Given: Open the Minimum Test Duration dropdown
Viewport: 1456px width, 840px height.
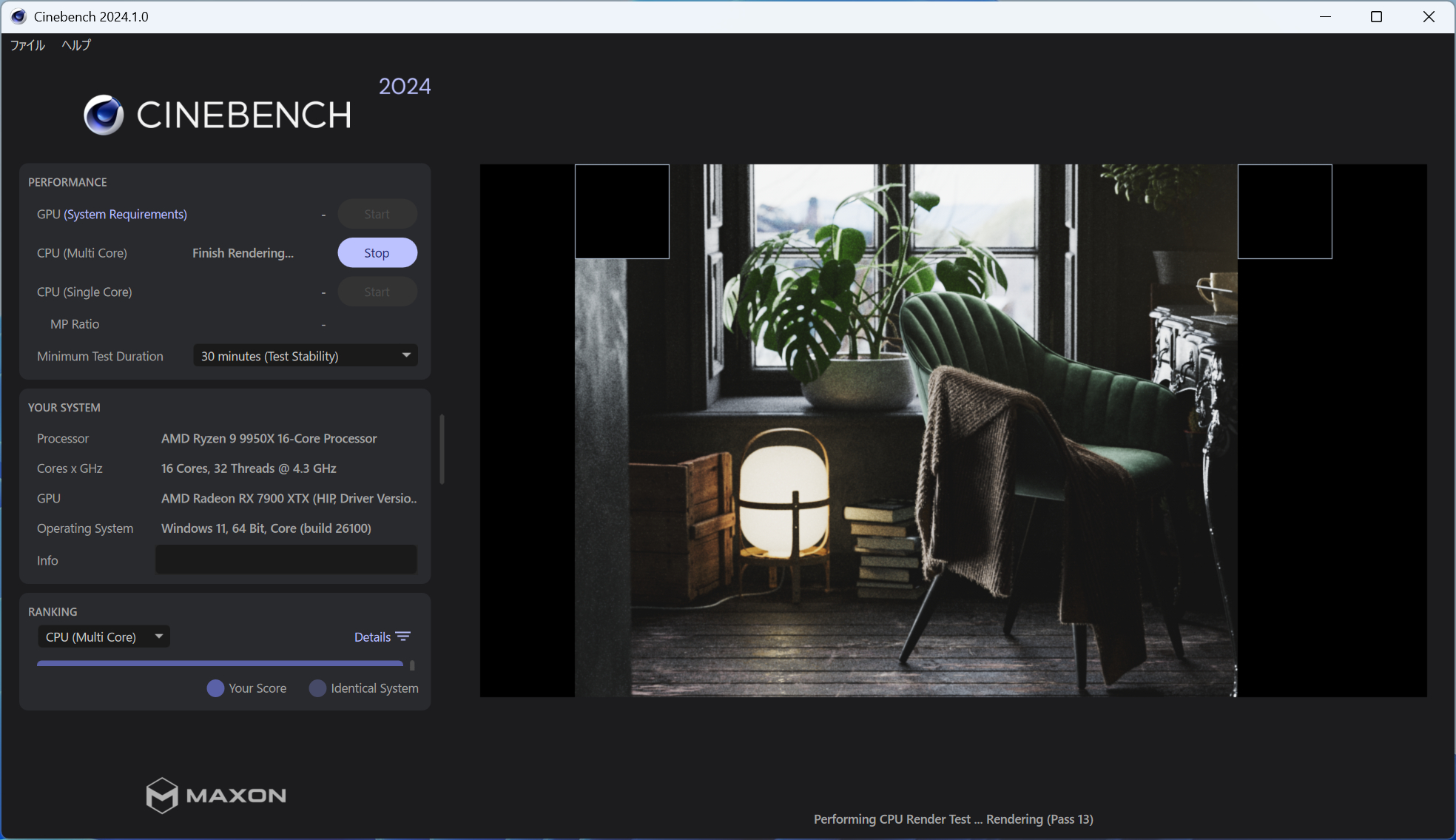Looking at the screenshot, I should point(305,356).
